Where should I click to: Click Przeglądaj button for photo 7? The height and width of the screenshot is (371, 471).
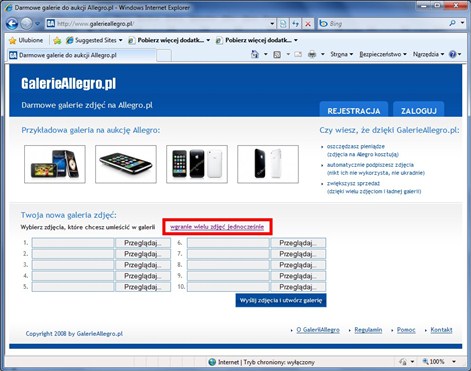[x=298, y=254]
